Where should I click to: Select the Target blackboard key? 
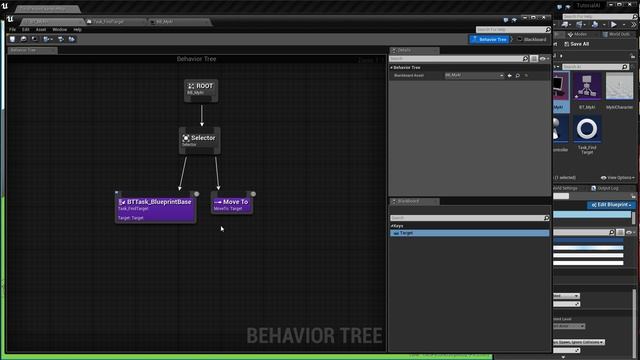469,233
